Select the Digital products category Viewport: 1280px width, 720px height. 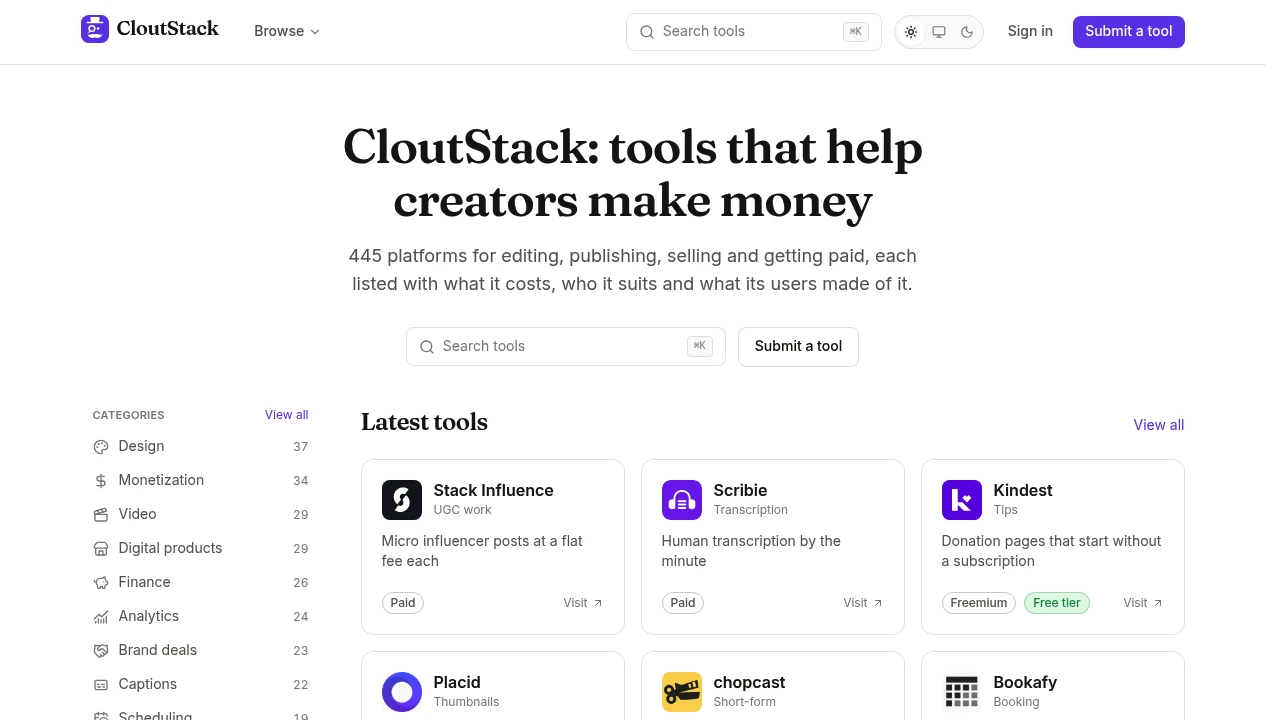(x=200, y=548)
